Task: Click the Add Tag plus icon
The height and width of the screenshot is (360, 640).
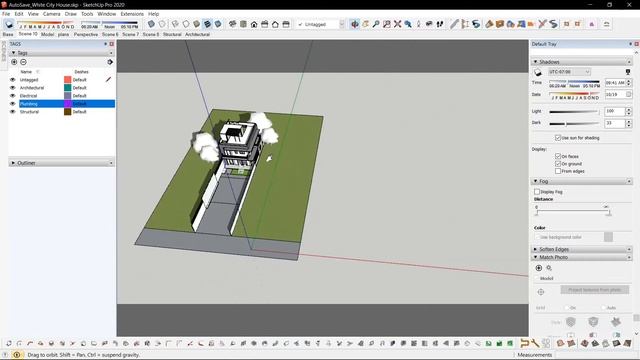Action: point(14,62)
